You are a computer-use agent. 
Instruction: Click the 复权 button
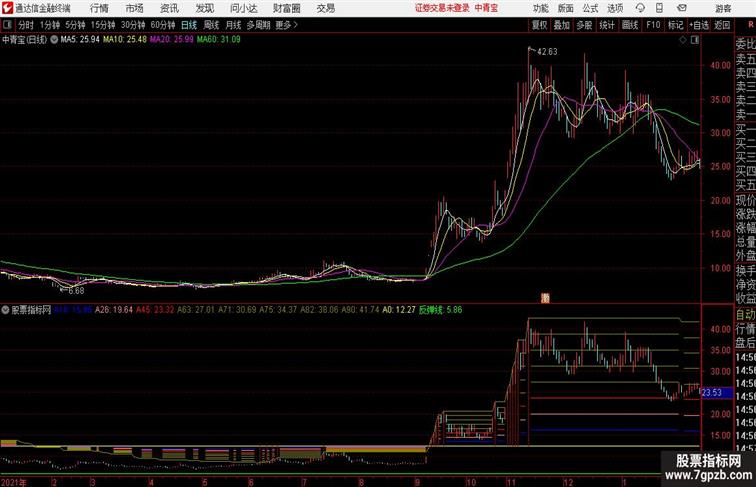[540, 25]
